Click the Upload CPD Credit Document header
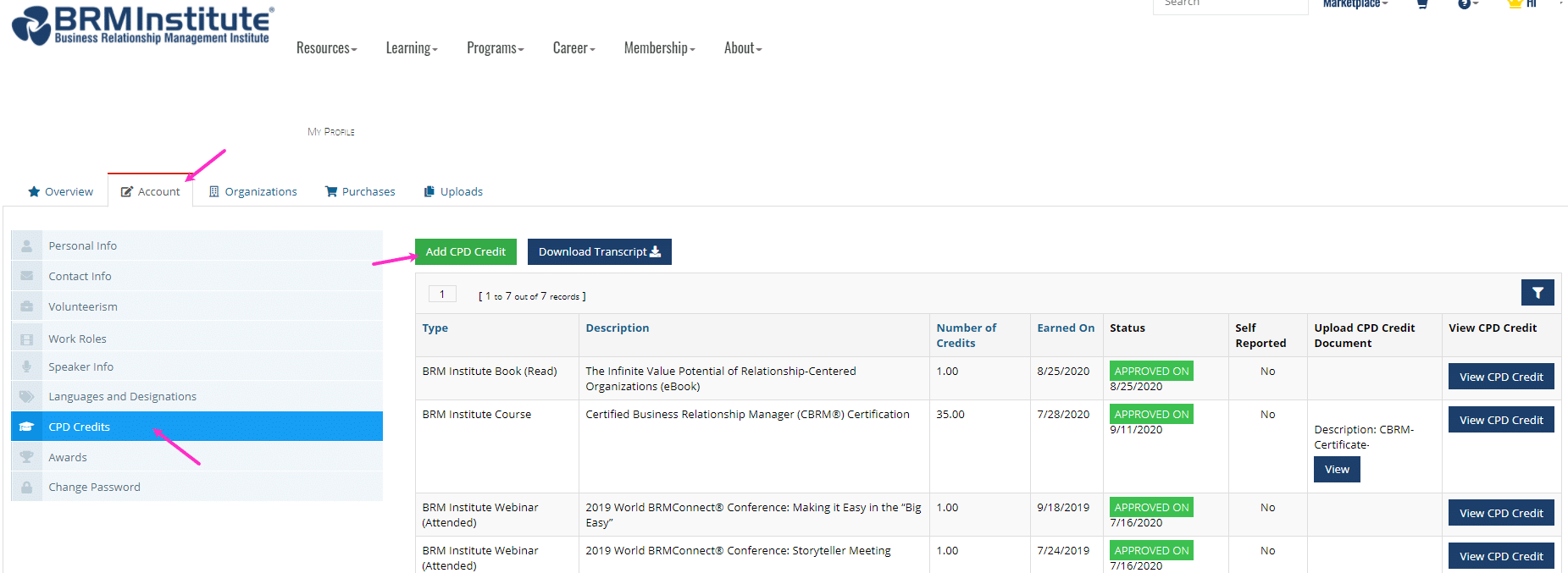This screenshot has width=1568, height=573. 1365,335
